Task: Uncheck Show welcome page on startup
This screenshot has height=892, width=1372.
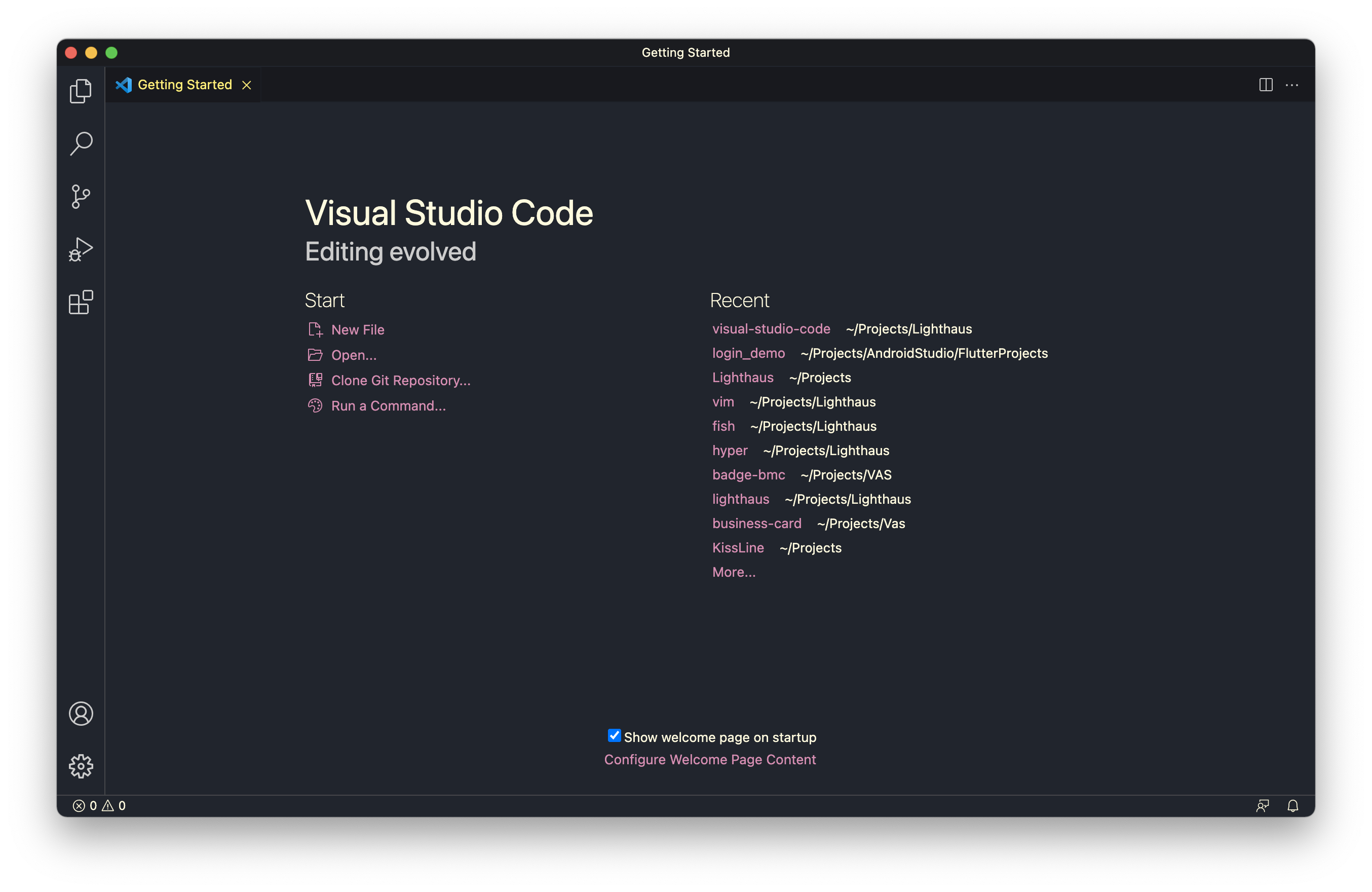Action: [x=615, y=736]
